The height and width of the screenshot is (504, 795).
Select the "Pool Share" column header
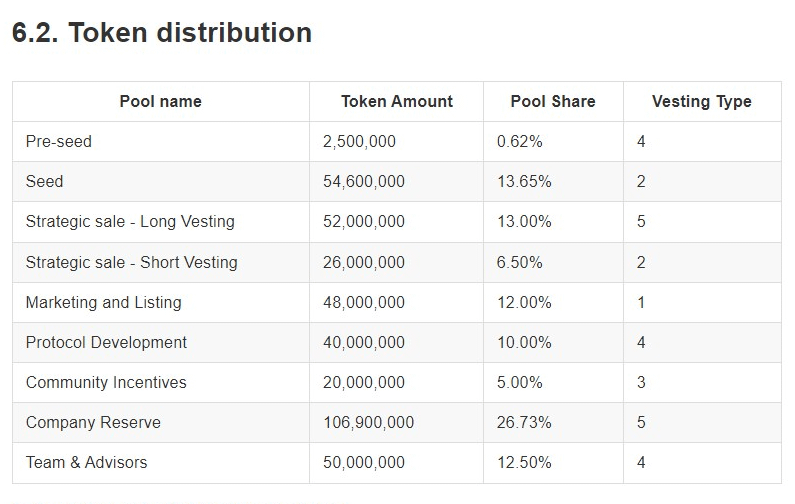click(x=553, y=101)
